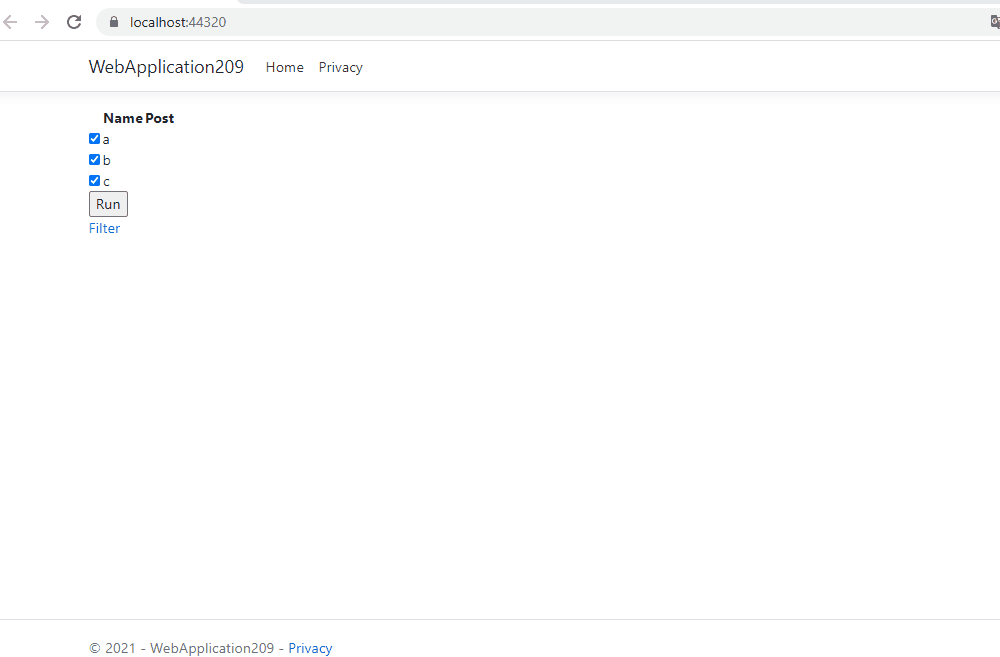Click the browser back arrow icon
The width and height of the screenshot is (1000, 657).
10,21
